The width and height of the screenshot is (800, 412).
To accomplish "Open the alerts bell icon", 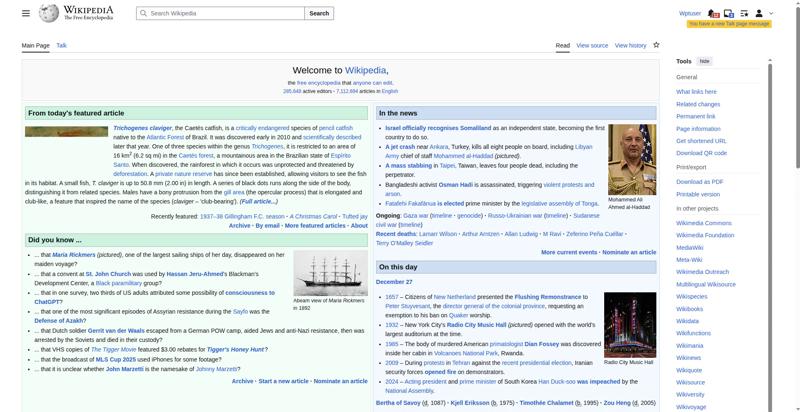I will [714, 13].
